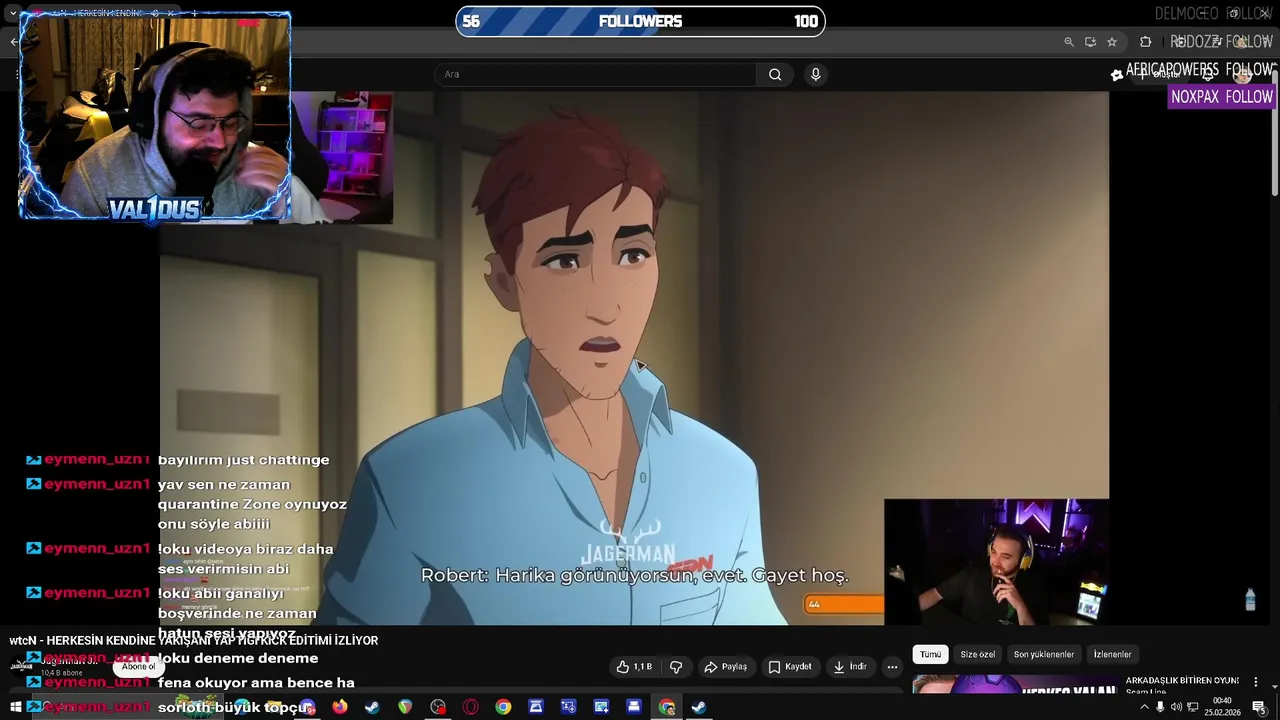
Task: Like the video with thumbs up 1,1 B
Action: pyautogui.click(x=634, y=667)
